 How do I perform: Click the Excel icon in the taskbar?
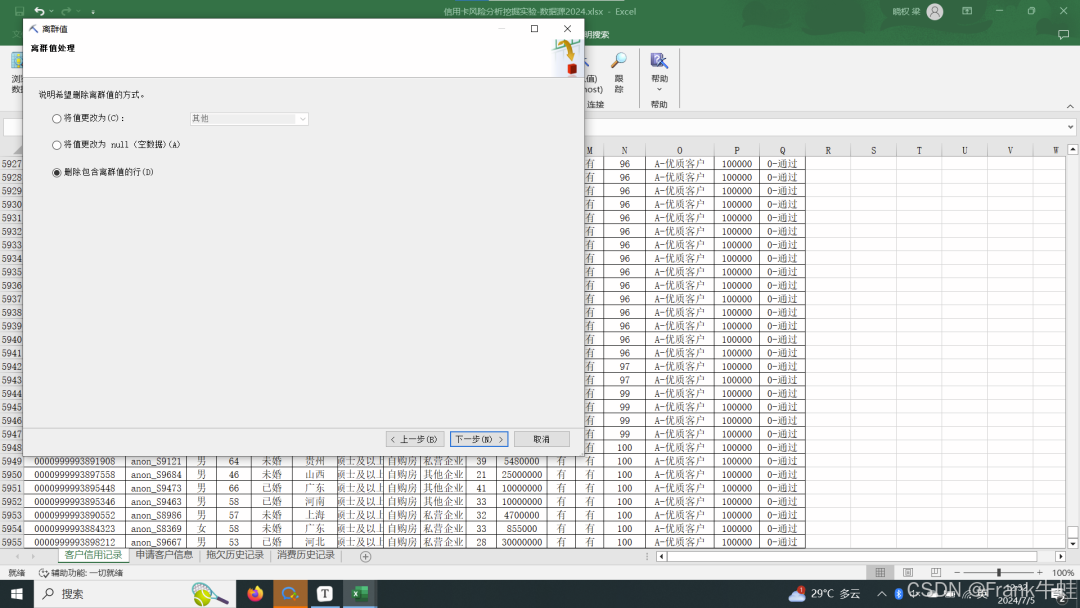pos(358,594)
